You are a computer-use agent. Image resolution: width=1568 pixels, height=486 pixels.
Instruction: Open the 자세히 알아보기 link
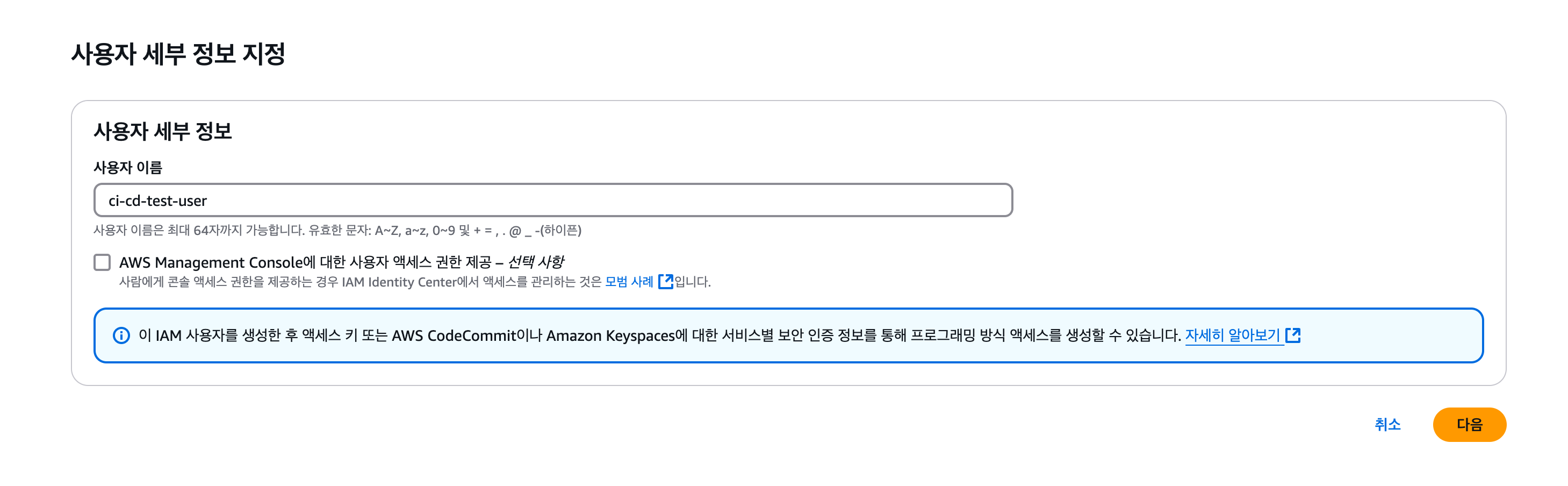coord(1233,335)
